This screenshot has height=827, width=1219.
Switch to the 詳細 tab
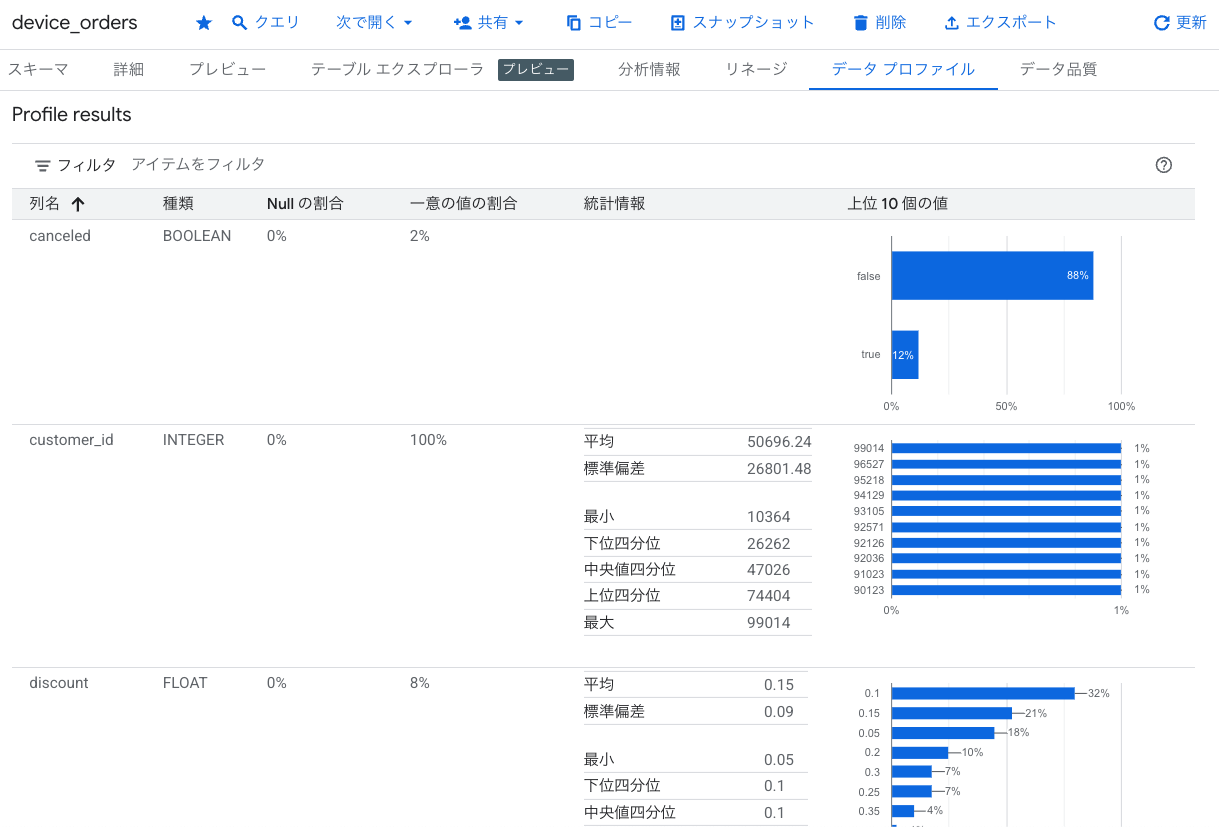(129, 69)
